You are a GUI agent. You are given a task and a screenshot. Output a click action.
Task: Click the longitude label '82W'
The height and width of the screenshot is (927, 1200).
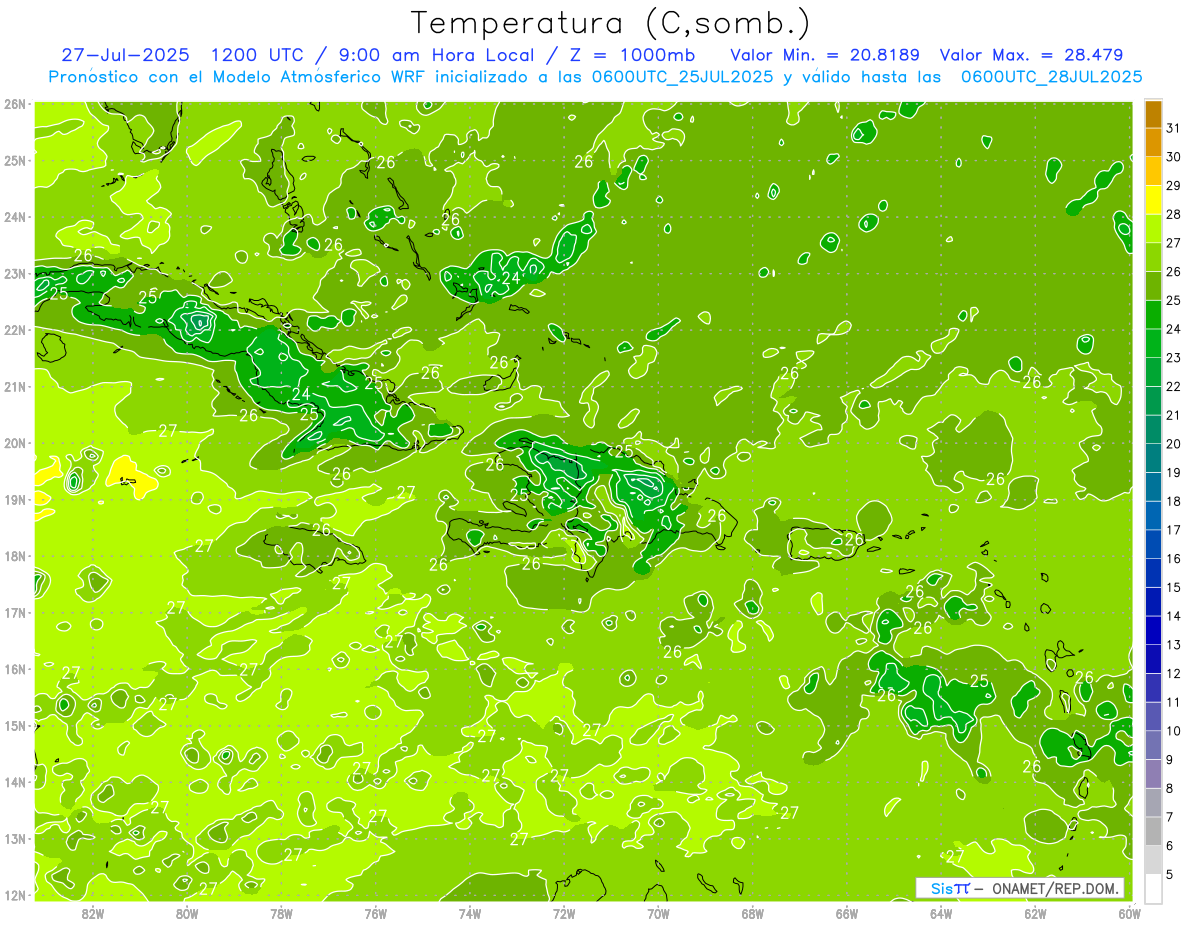(x=92, y=913)
